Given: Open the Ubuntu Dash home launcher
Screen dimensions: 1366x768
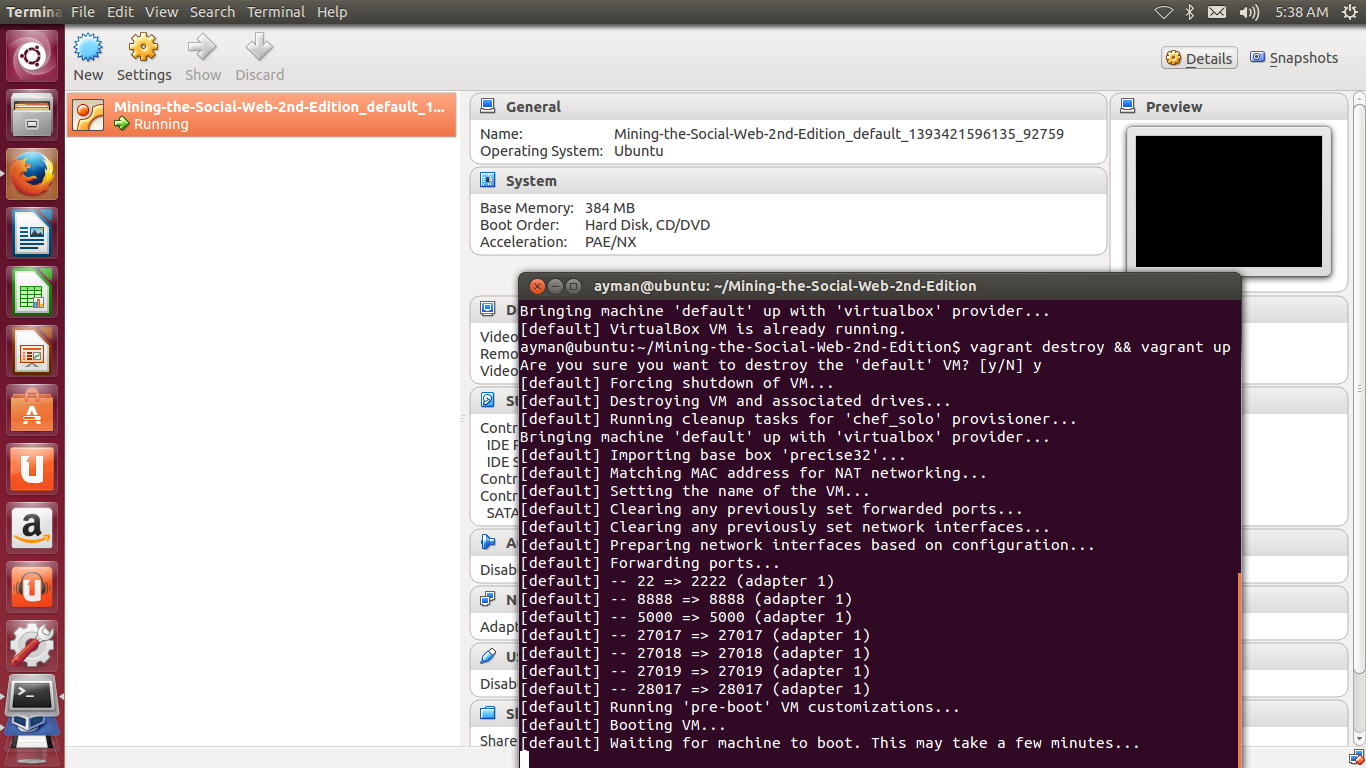Looking at the screenshot, I should [32, 56].
